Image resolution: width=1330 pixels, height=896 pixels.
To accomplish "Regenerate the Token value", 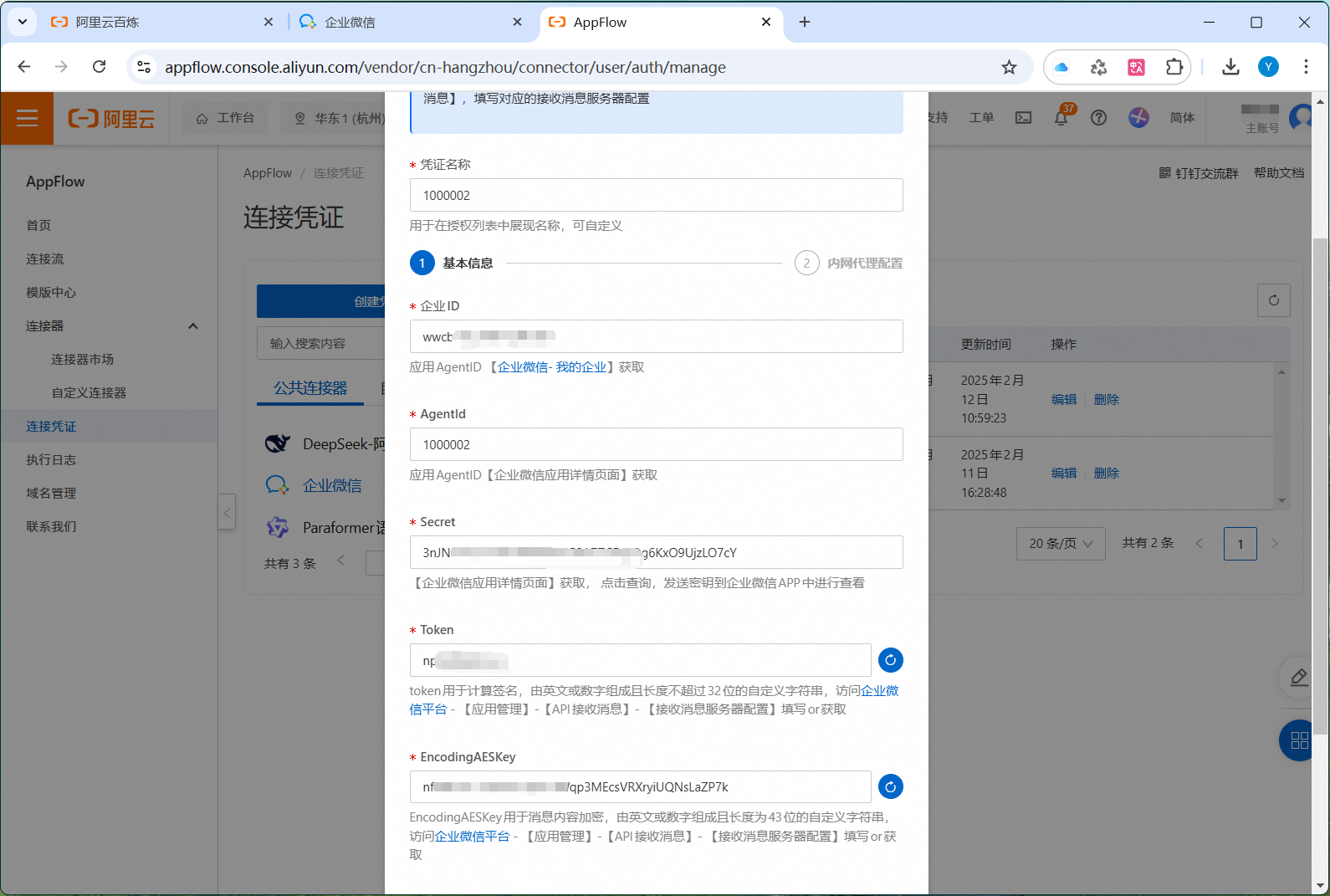I will (891, 660).
